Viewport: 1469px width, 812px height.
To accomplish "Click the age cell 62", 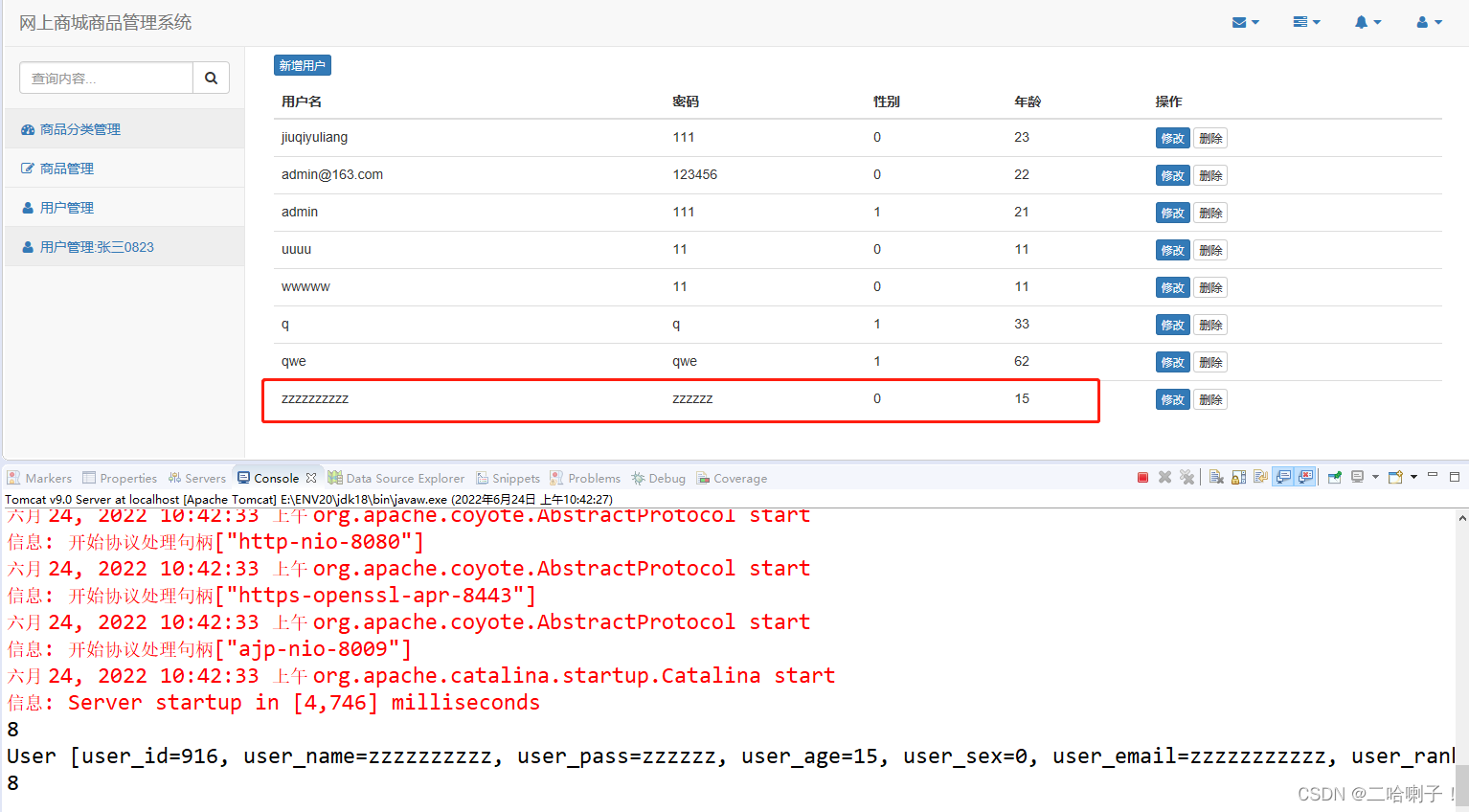I will click(1022, 361).
